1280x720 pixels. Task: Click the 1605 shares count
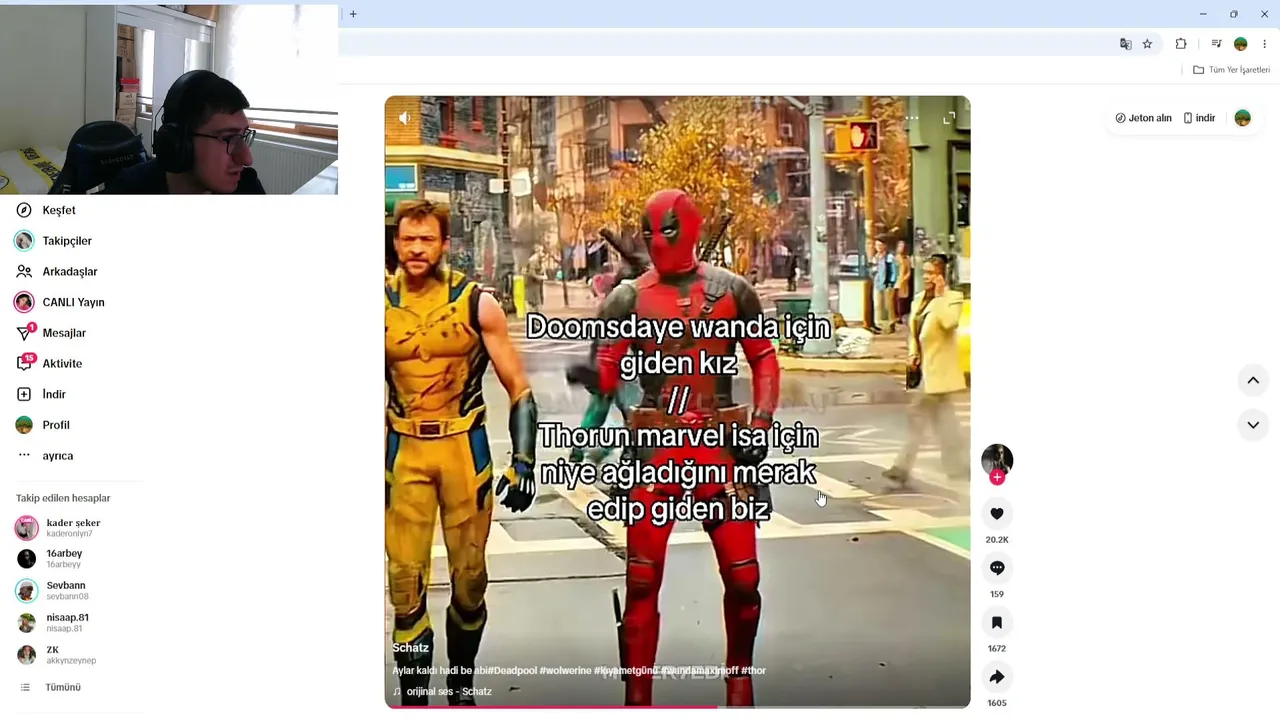pos(997,703)
